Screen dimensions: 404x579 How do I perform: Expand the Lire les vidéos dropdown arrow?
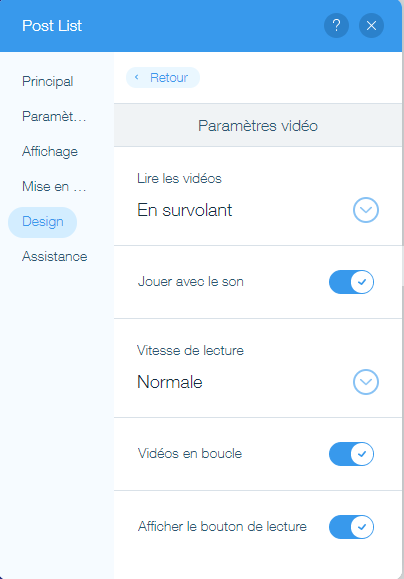click(366, 210)
